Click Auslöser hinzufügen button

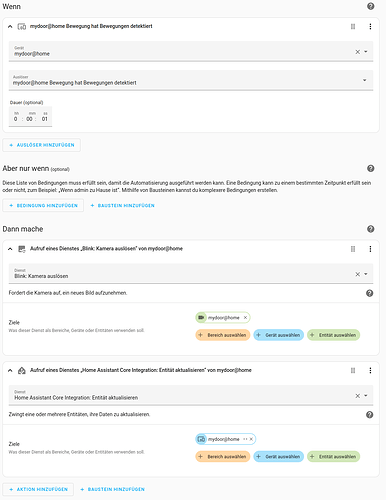coord(42,145)
